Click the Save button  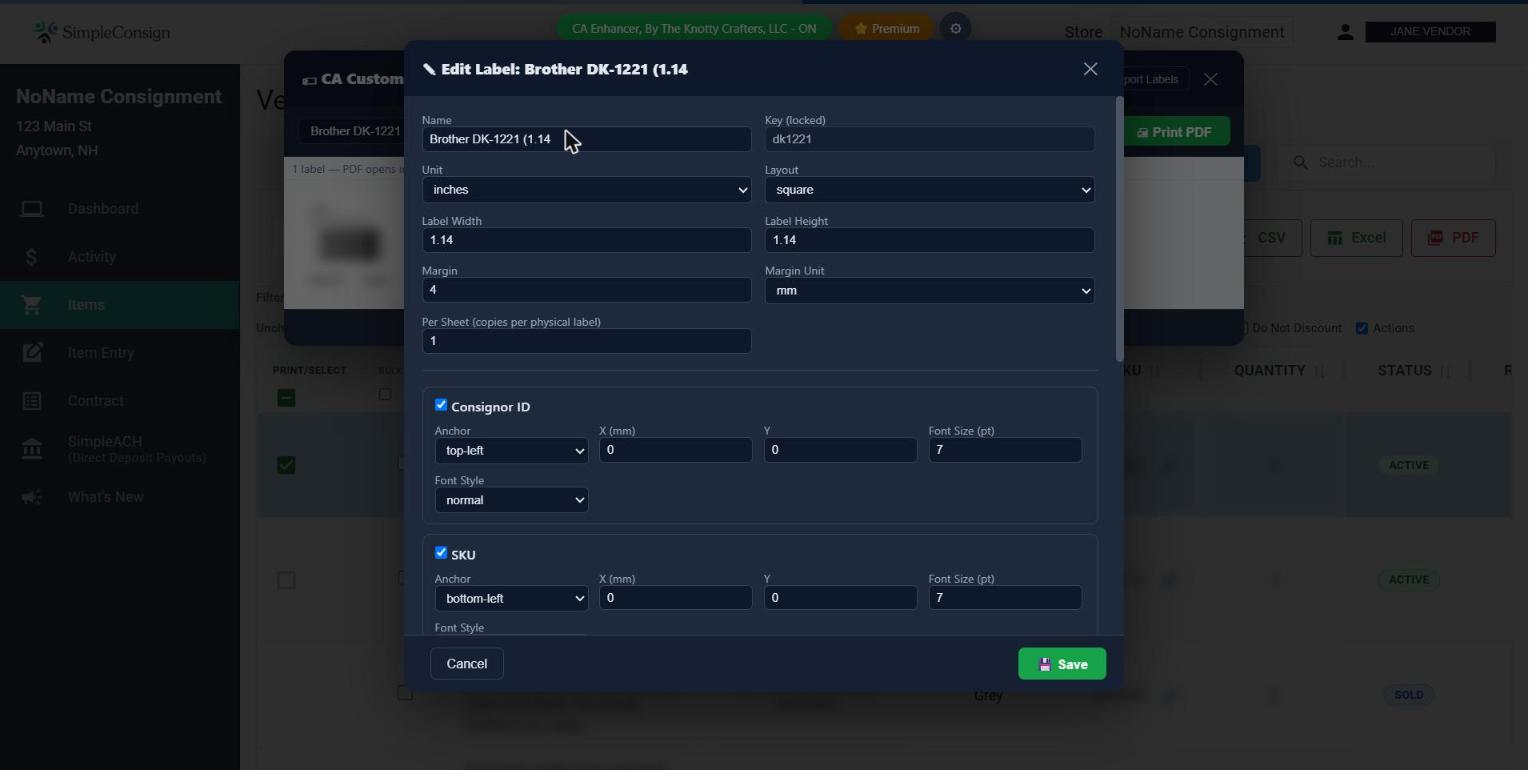[1062, 664]
